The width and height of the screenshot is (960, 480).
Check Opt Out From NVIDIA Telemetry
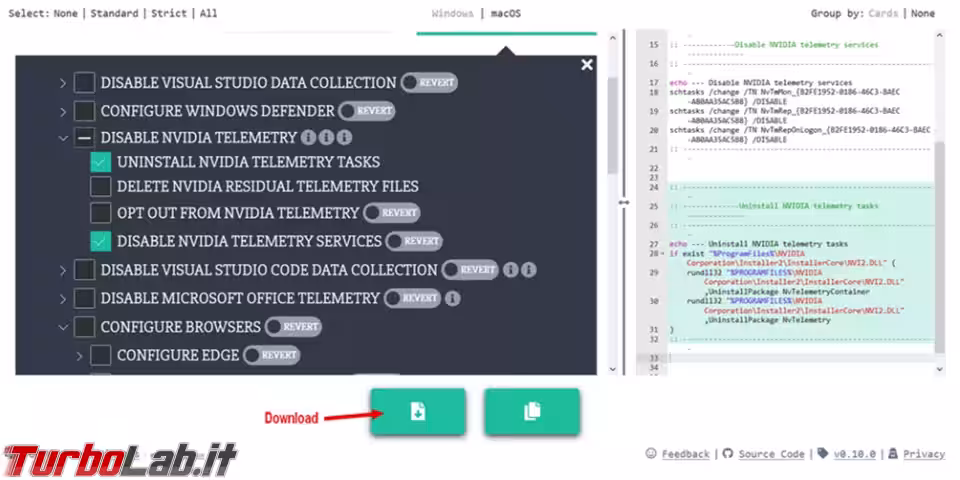click(100, 213)
